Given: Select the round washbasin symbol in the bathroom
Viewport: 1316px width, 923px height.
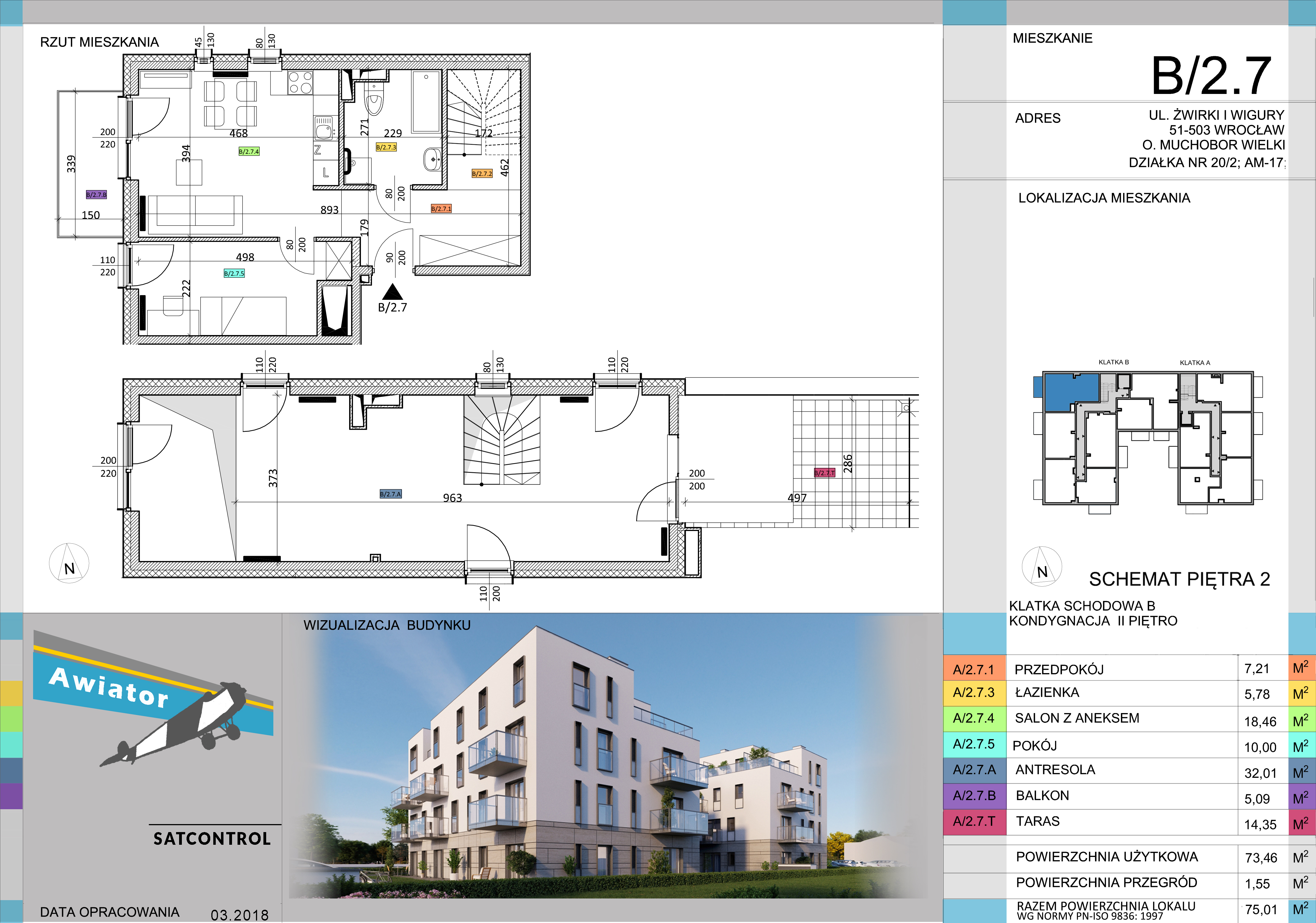Looking at the screenshot, I should (432, 159).
